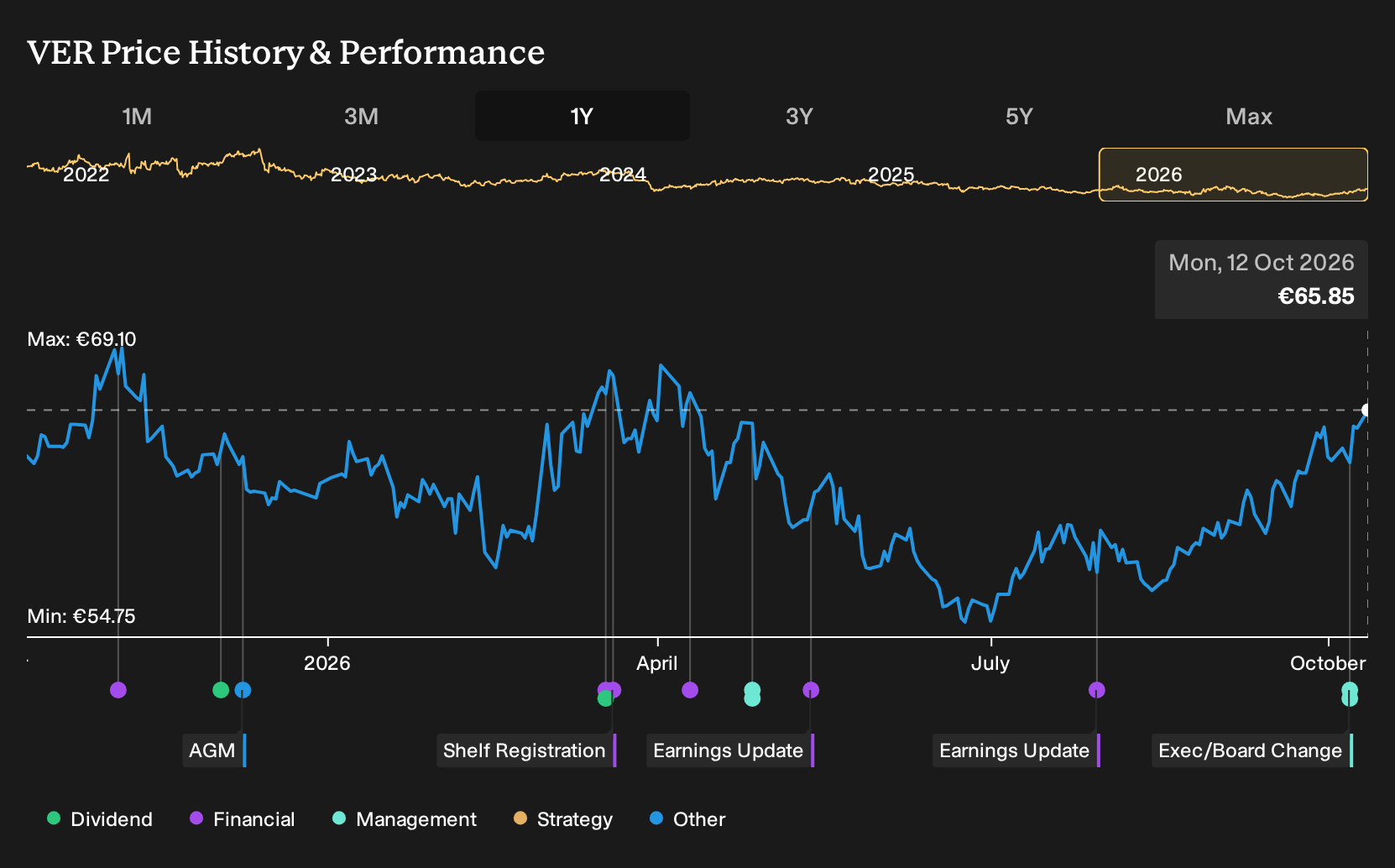Click the Earnings Update label below April
The width and height of the screenshot is (1395, 868).
coord(730,750)
